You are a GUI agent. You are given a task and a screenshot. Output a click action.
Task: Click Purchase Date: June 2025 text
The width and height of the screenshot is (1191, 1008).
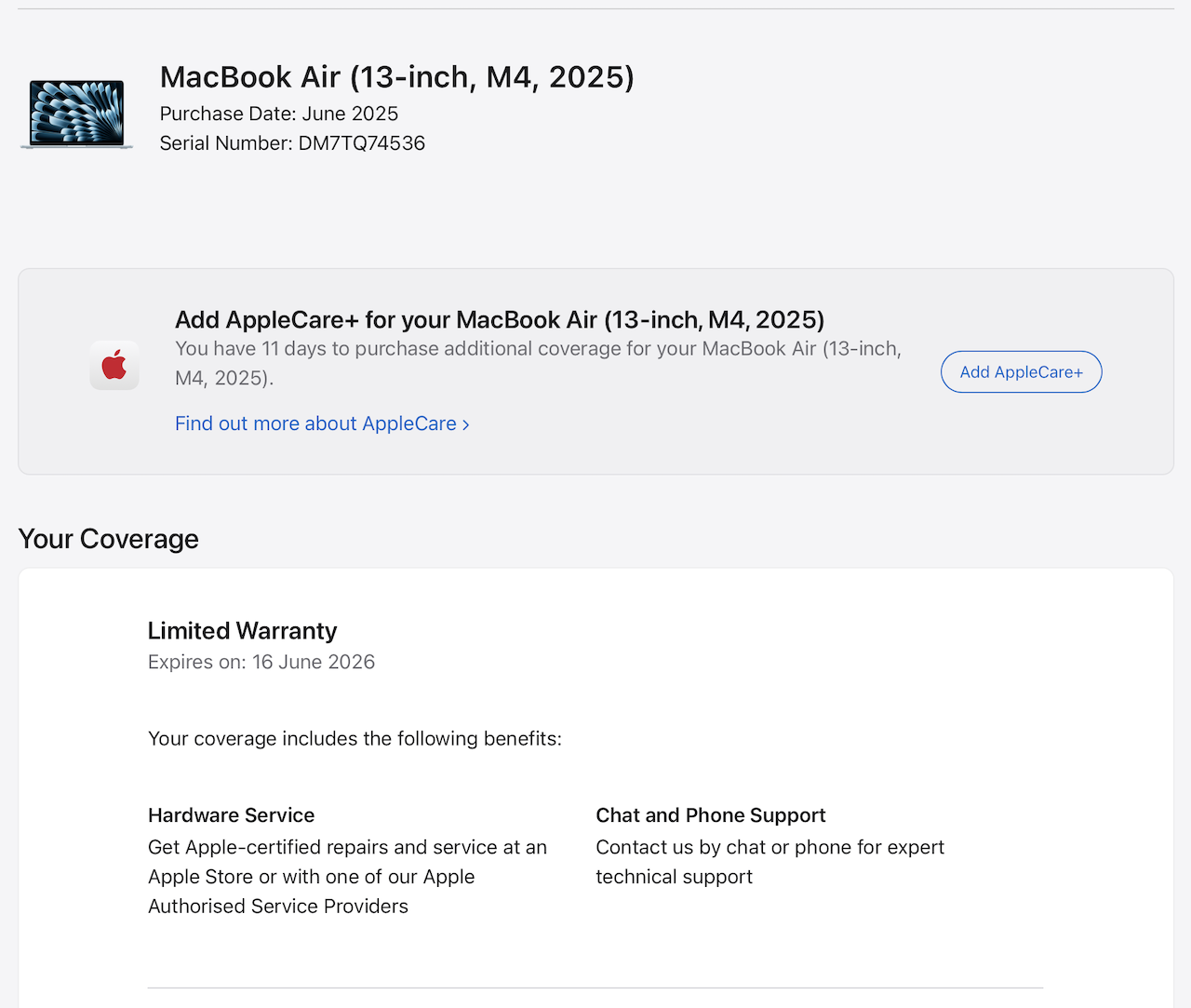pyautogui.click(x=279, y=114)
